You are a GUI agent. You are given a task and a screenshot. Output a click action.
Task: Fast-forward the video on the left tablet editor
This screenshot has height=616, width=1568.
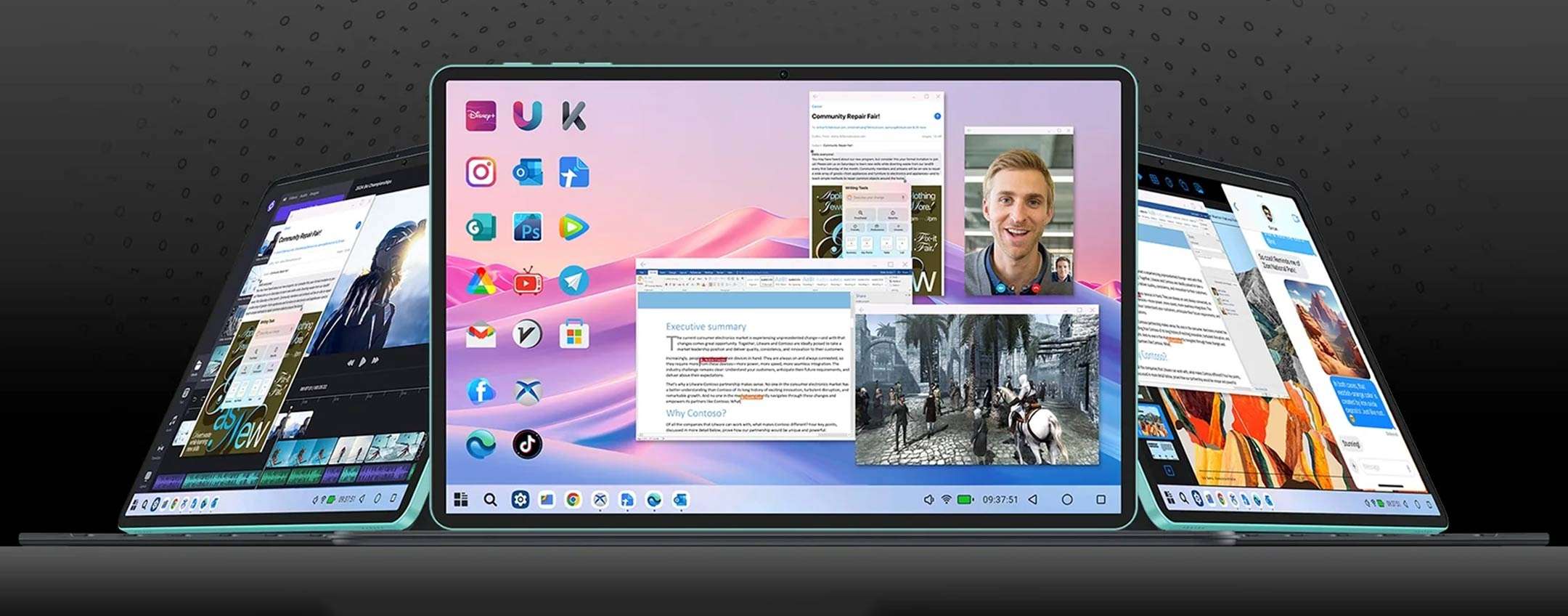(x=375, y=360)
